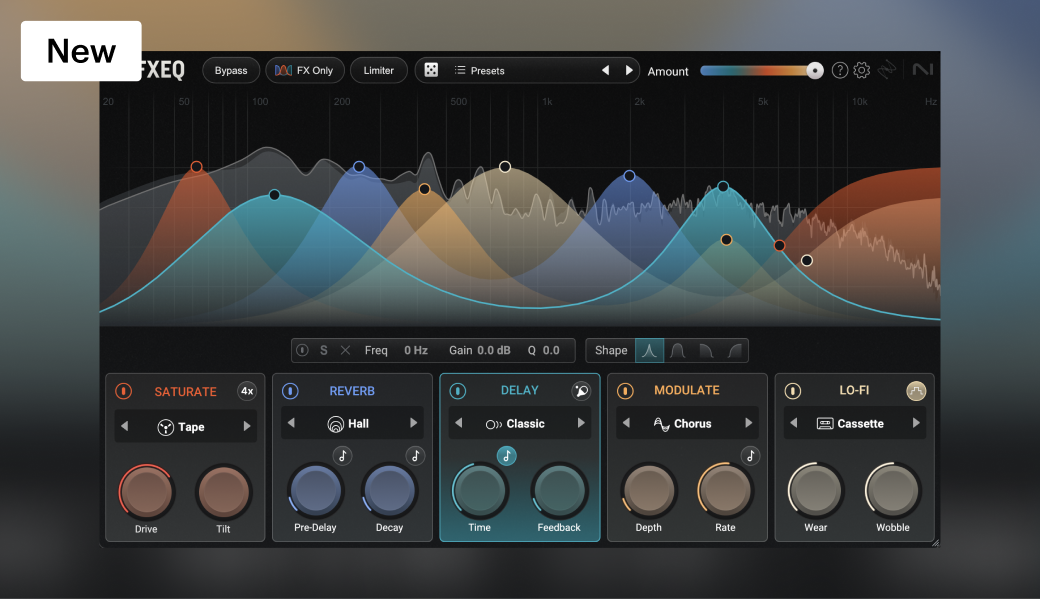Click the Lo-Fi Wobble knob
The height and width of the screenshot is (599, 1040).
(x=893, y=491)
